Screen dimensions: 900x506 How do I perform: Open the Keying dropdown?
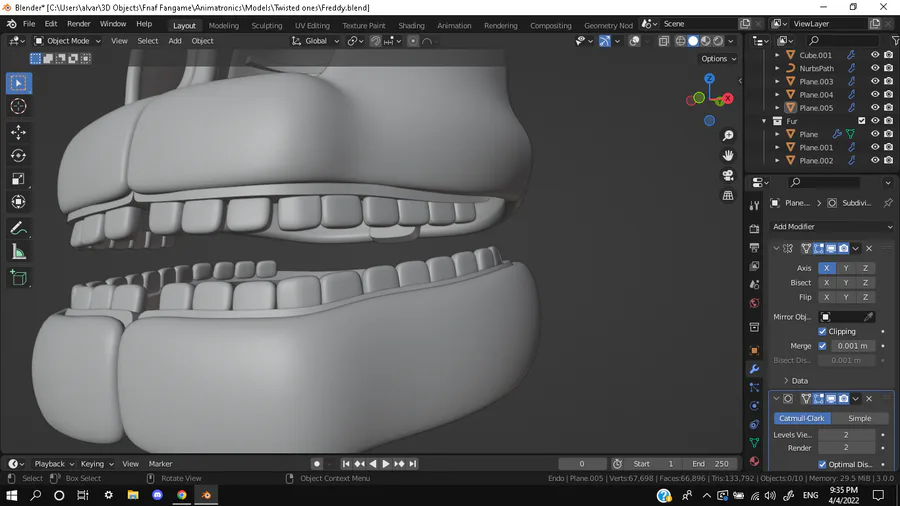97,464
